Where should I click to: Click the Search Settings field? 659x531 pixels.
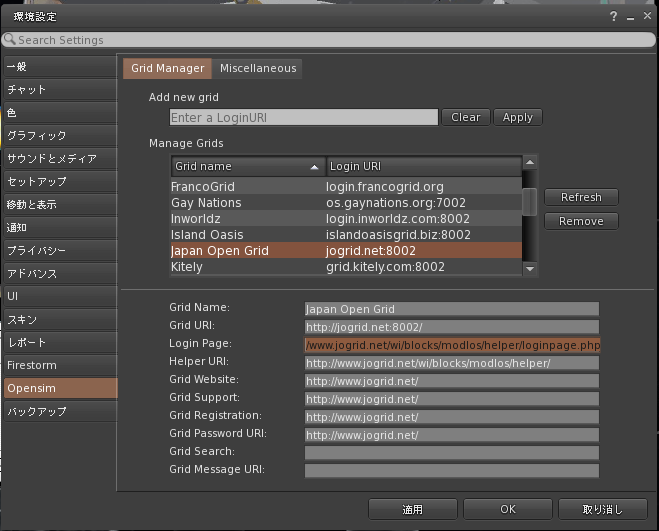point(328,40)
